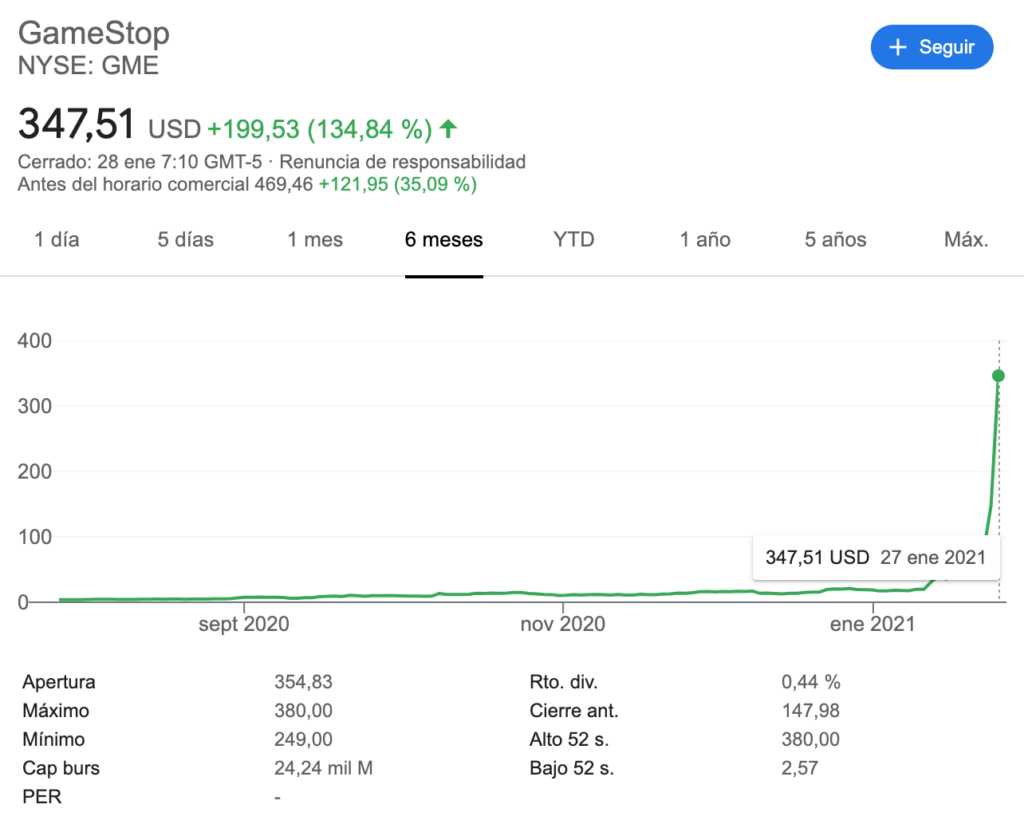Click the green price change +199,53 text
The height and width of the screenshot is (828, 1024).
(253, 129)
